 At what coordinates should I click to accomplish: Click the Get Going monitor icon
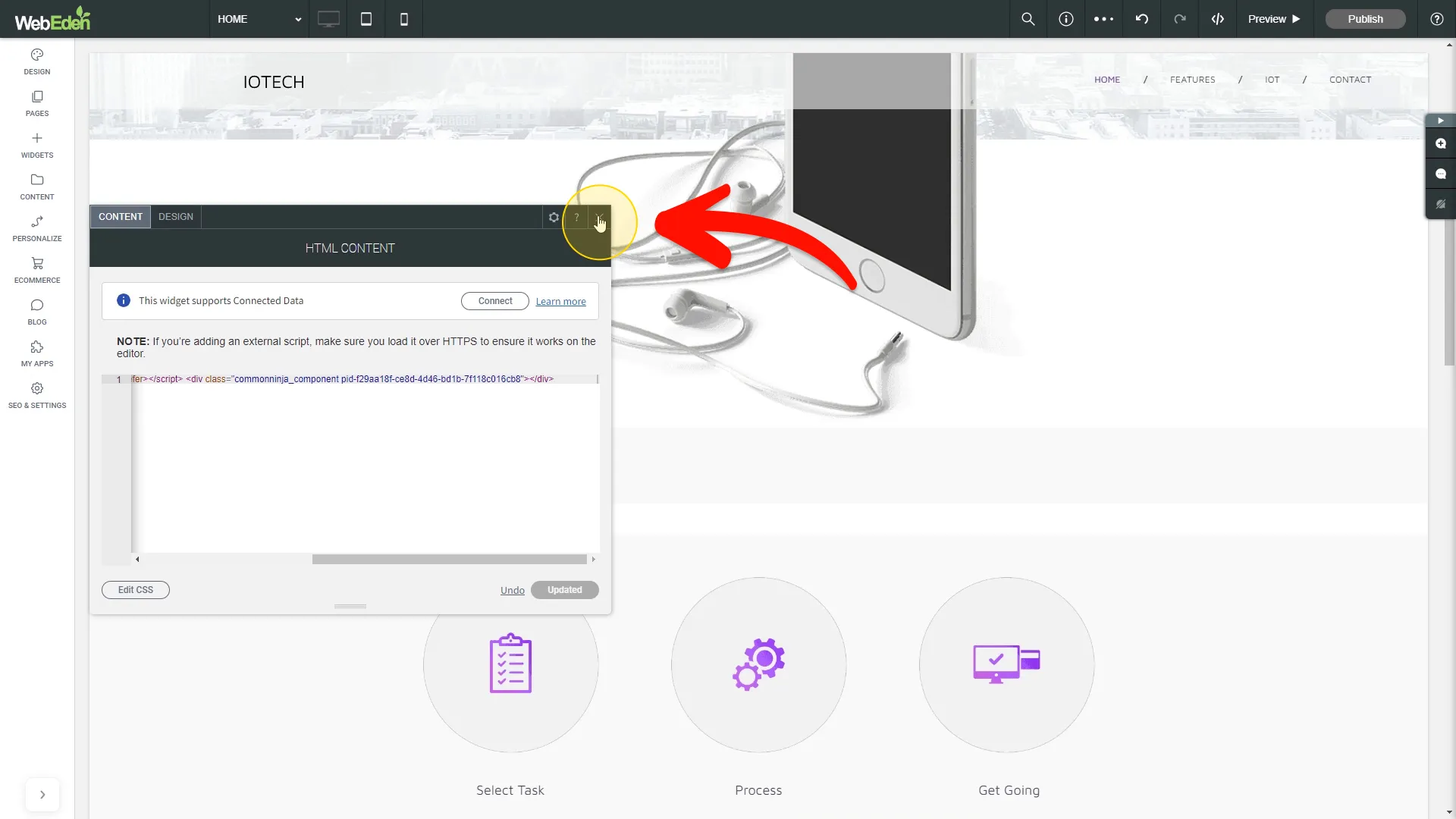click(x=1006, y=664)
